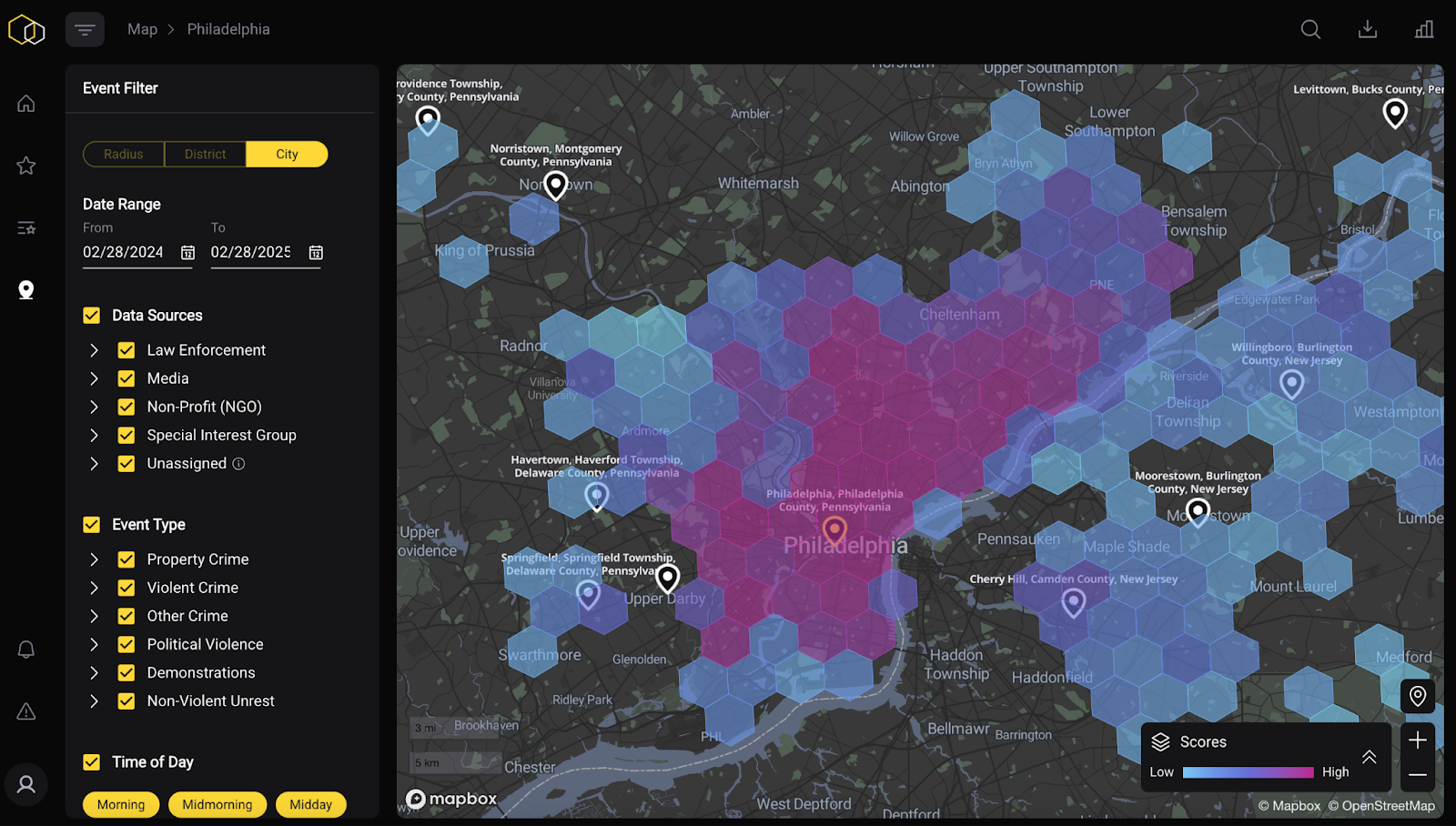The width and height of the screenshot is (1456, 826).
Task: Expand the Non-Profit (NGO) sources
Action: (94, 407)
